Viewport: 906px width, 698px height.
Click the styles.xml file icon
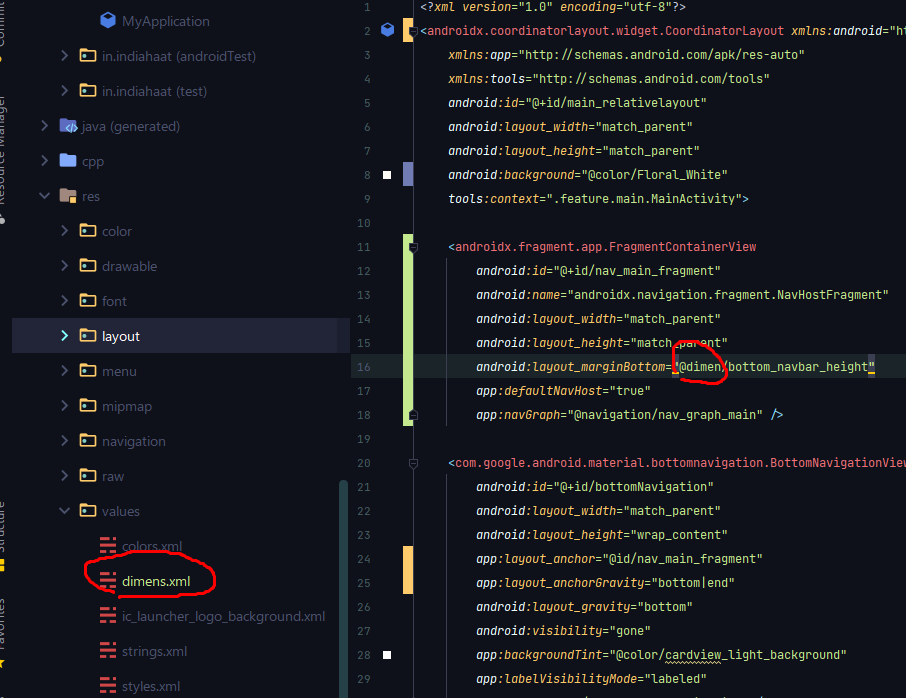click(x=108, y=686)
